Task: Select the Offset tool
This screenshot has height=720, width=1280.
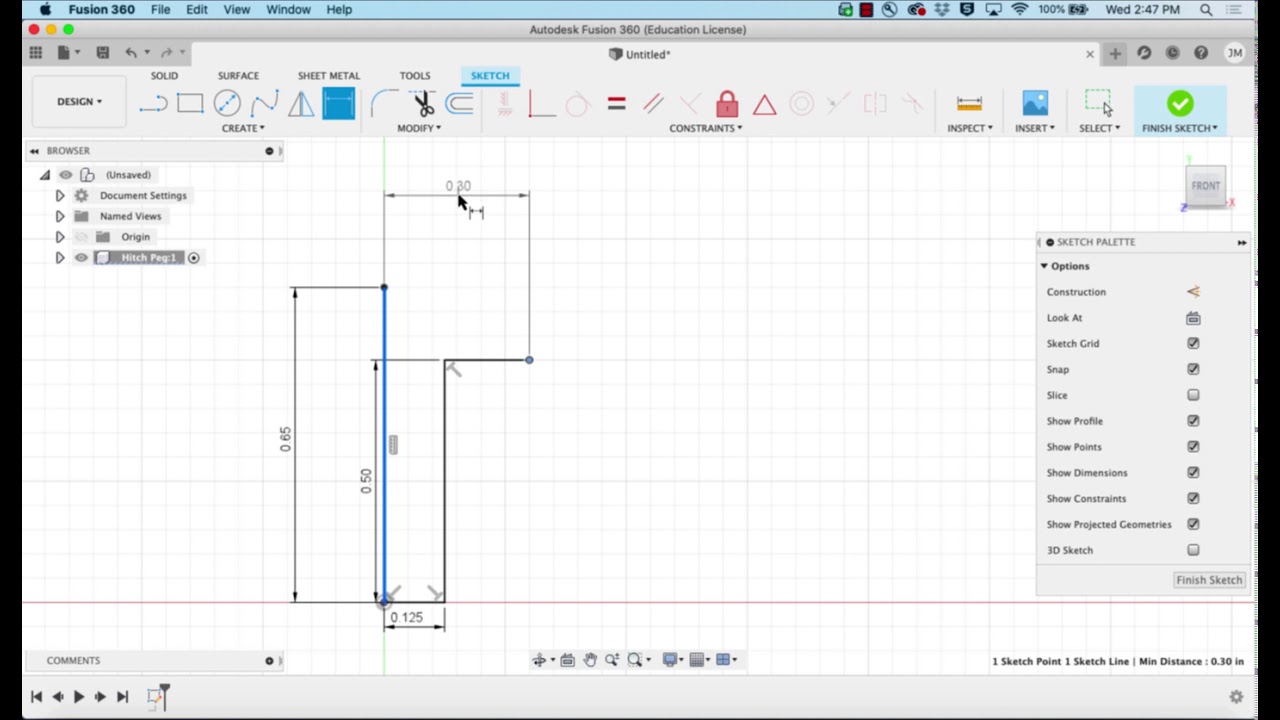Action: 460,103
